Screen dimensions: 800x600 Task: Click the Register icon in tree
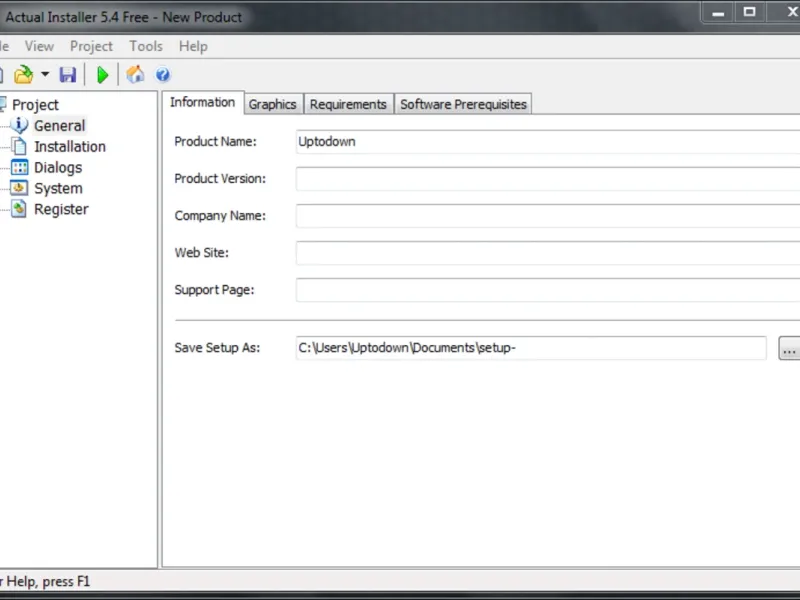click(x=19, y=209)
